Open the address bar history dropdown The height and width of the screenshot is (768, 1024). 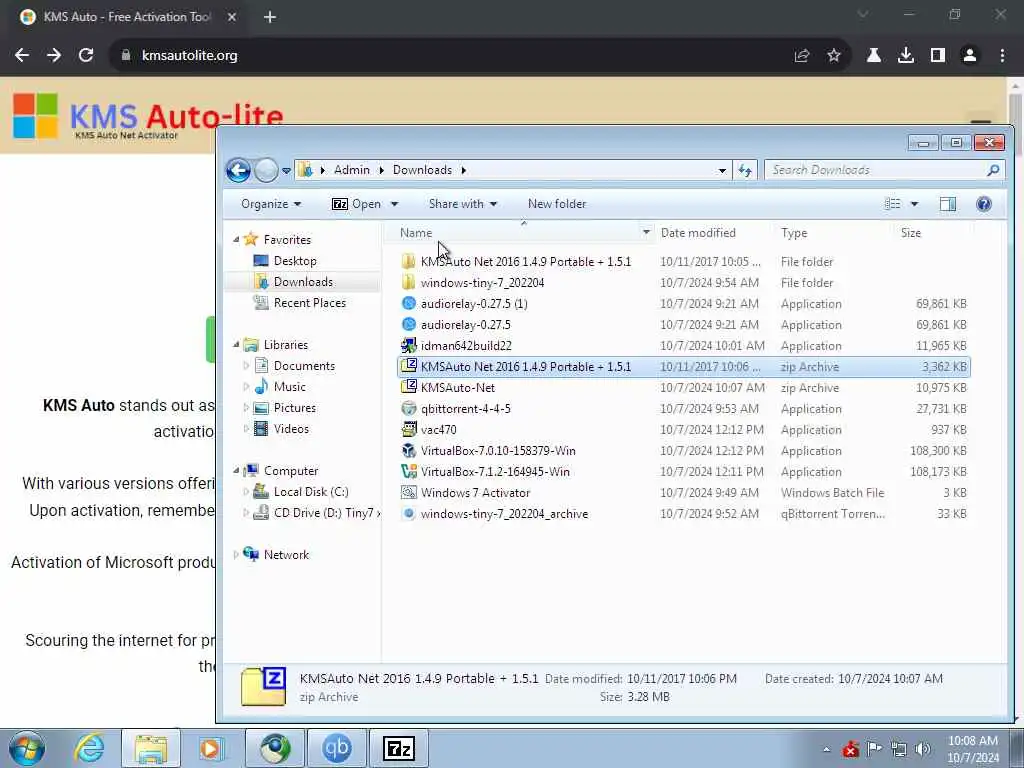pyautogui.click(x=722, y=170)
